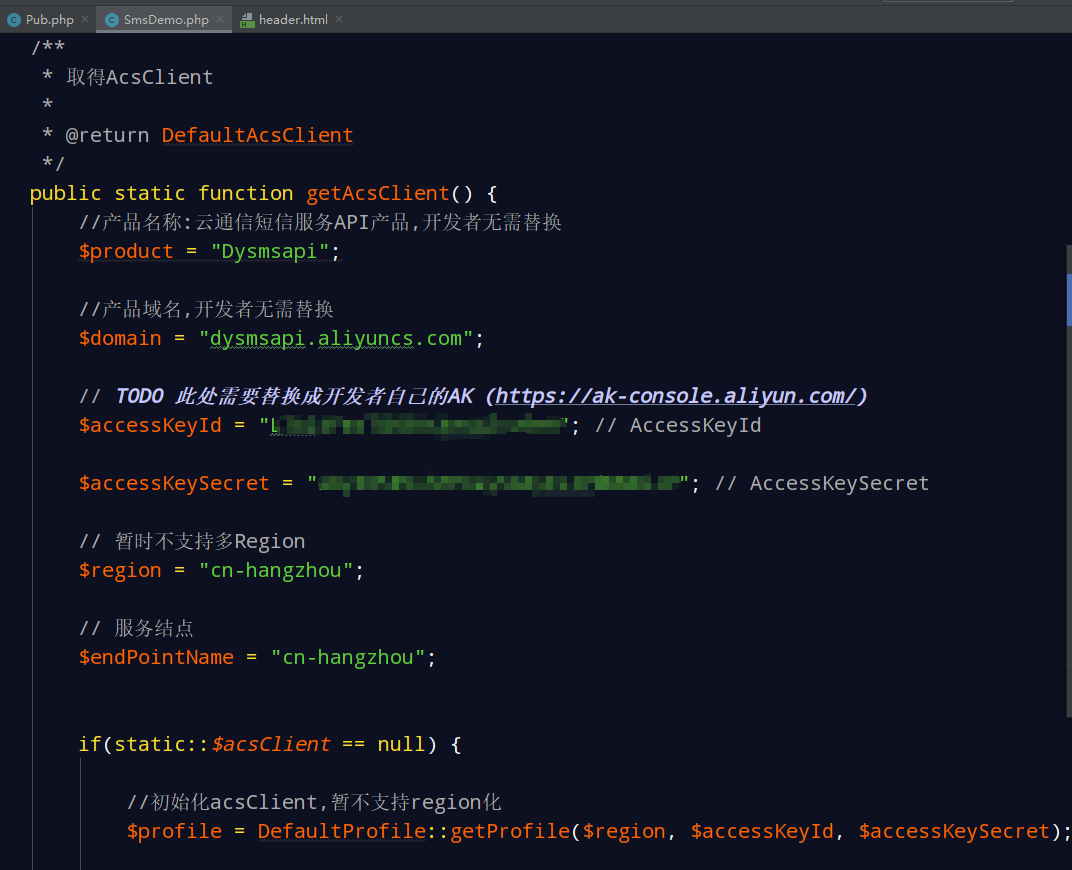Click the SmsDemo.php PHP class file icon
This screenshot has height=870, width=1072.
111,21
